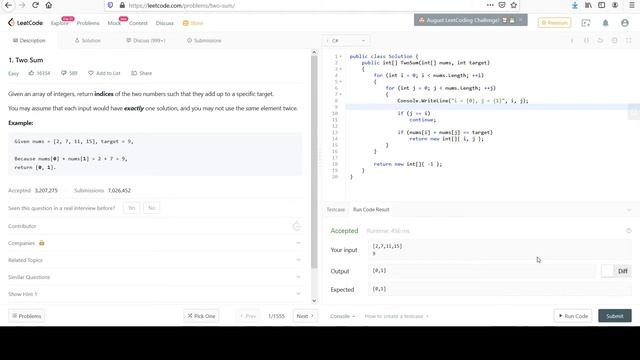
Task: Toggle editor fullscreen icon
Action: 629,40
